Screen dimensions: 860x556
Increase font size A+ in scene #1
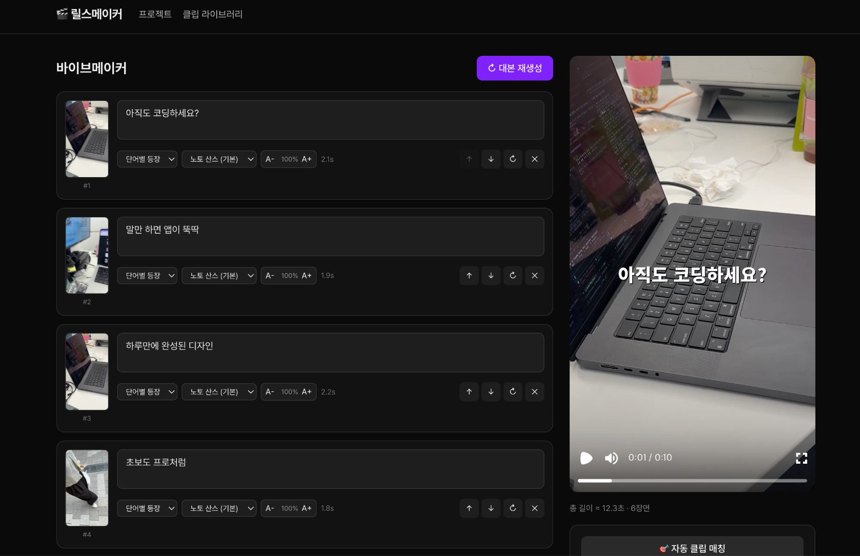pyautogui.click(x=307, y=159)
